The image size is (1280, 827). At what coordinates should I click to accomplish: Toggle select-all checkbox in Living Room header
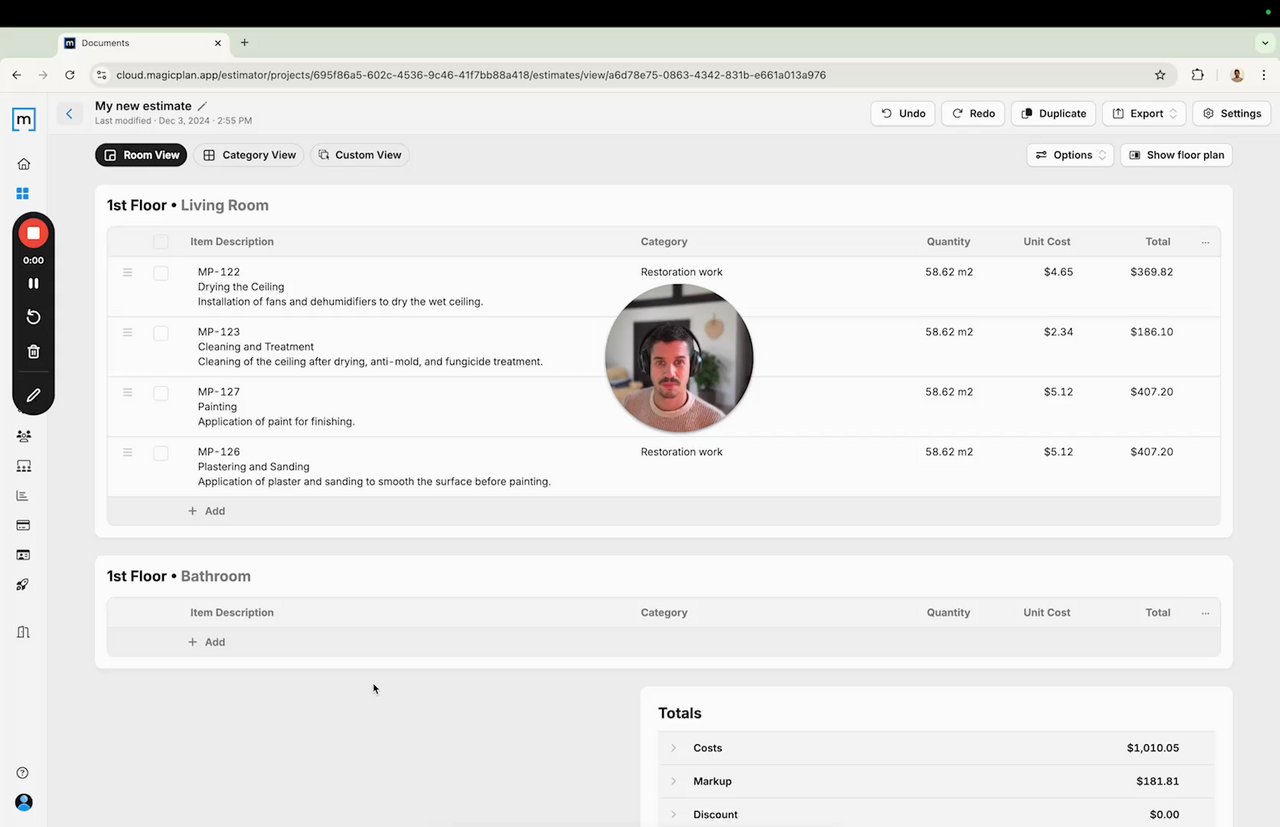coord(161,242)
